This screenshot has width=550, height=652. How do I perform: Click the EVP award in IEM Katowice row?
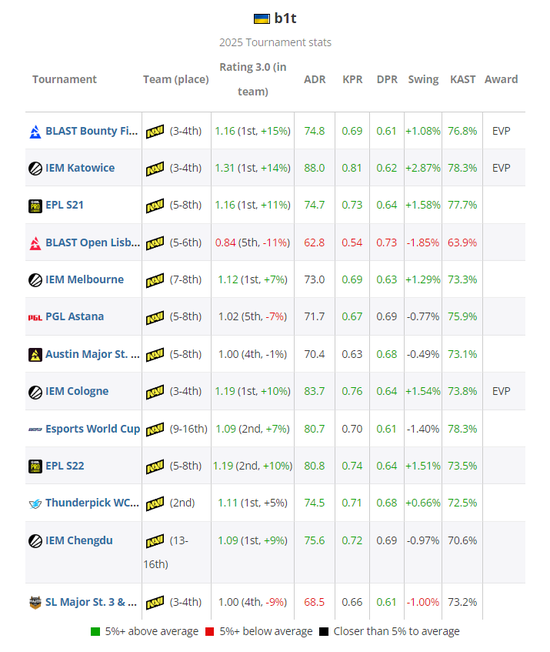point(501,168)
